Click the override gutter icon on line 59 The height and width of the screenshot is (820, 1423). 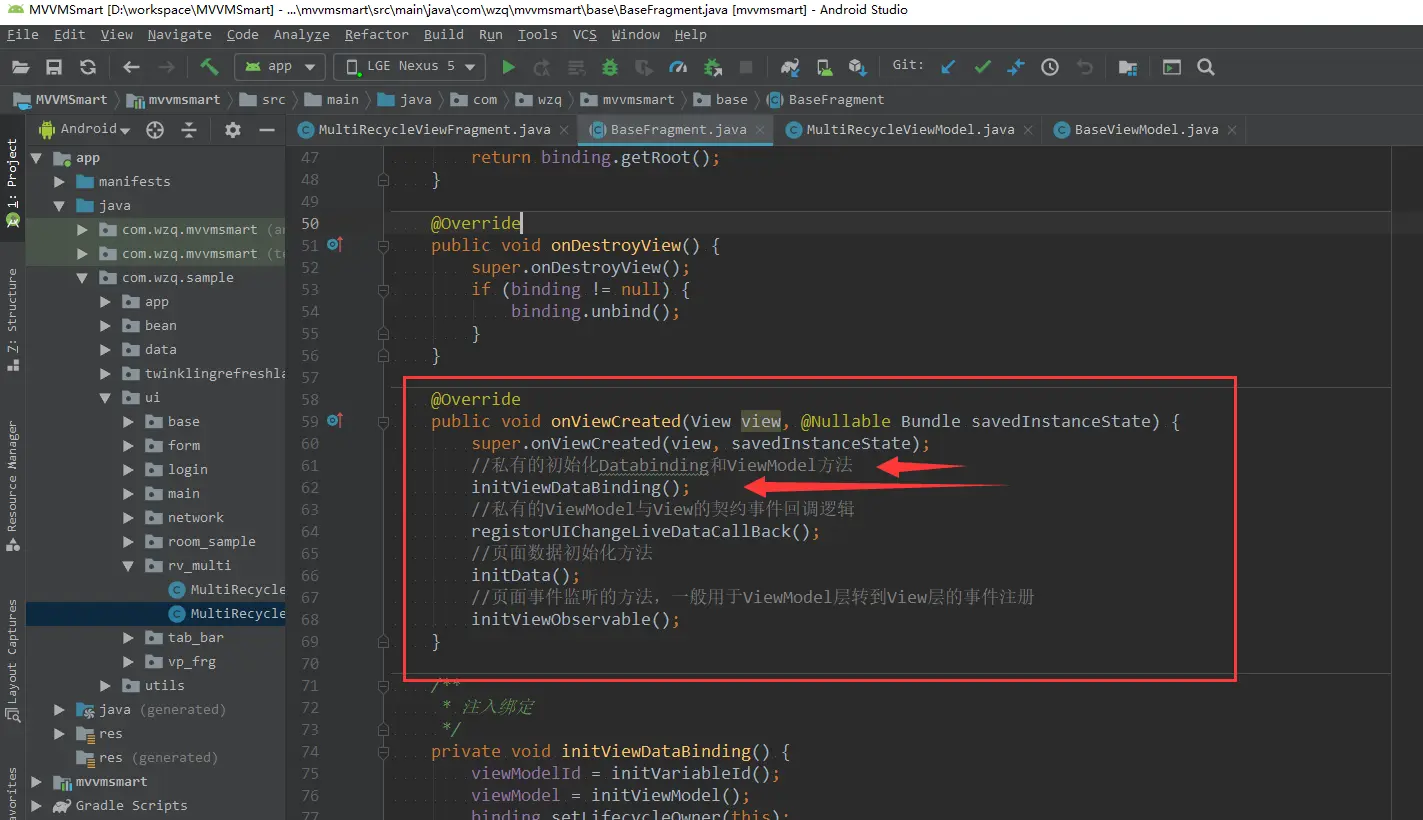point(335,421)
